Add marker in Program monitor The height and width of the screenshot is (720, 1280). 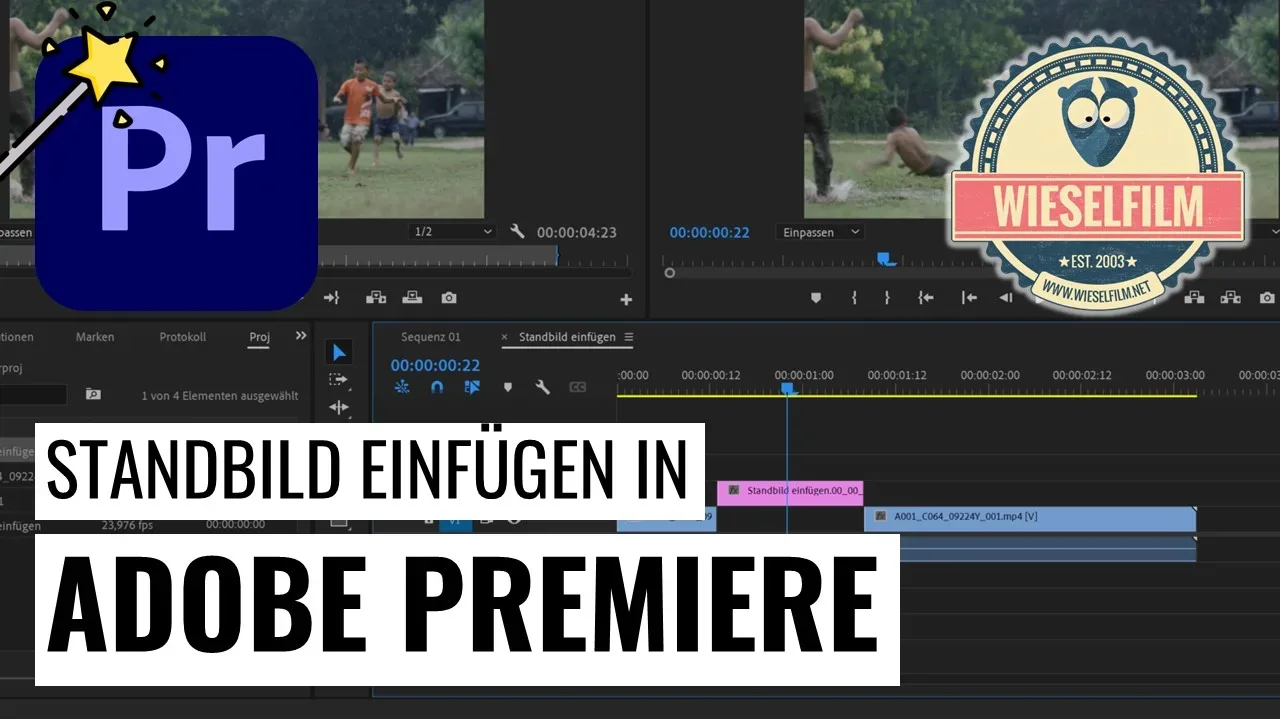tap(815, 298)
